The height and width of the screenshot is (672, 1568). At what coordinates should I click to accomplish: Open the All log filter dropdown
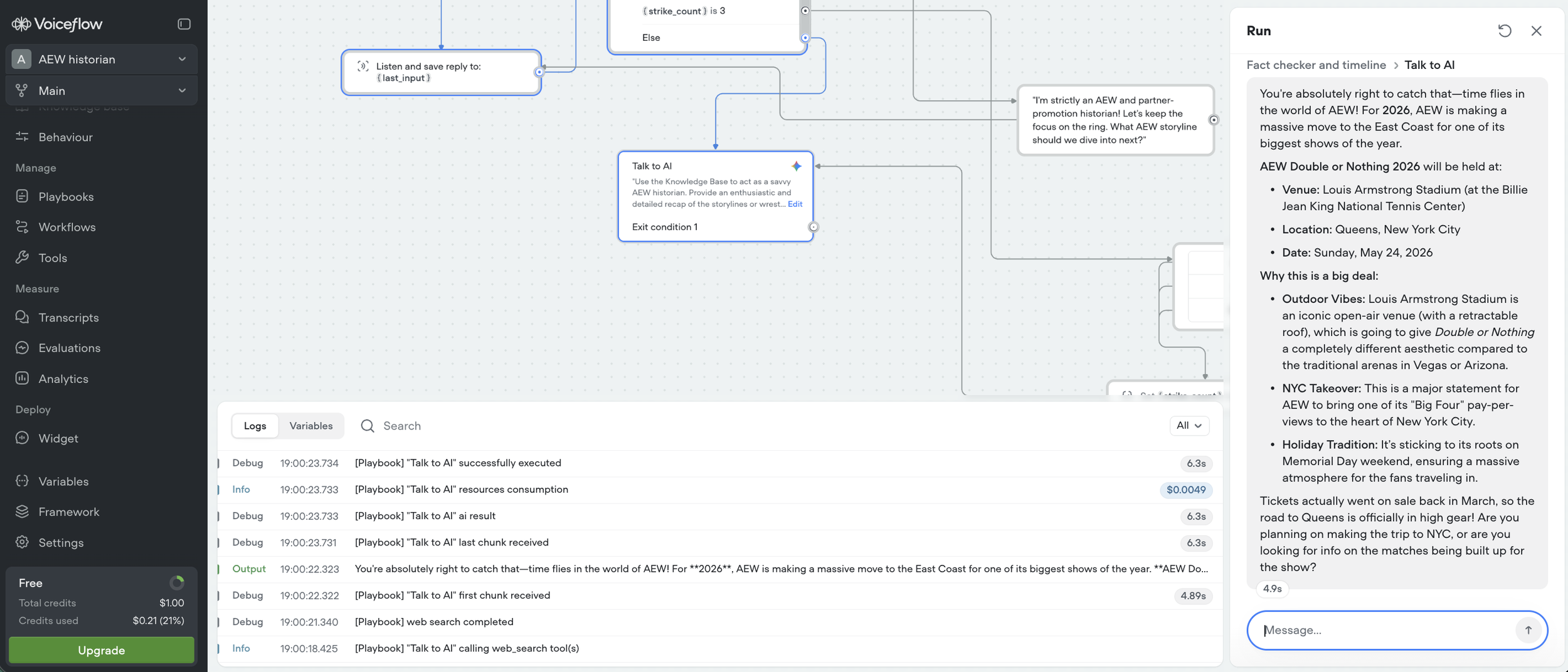click(1189, 426)
